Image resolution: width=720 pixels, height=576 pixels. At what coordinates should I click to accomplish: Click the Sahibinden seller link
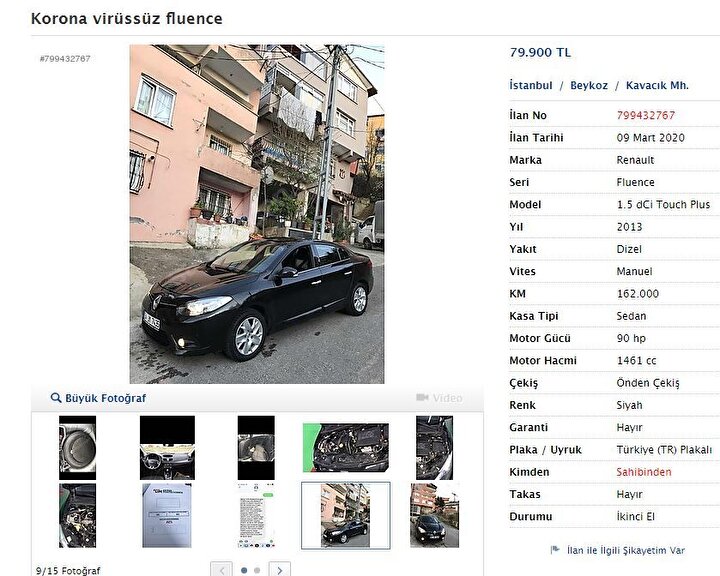click(644, 472)
